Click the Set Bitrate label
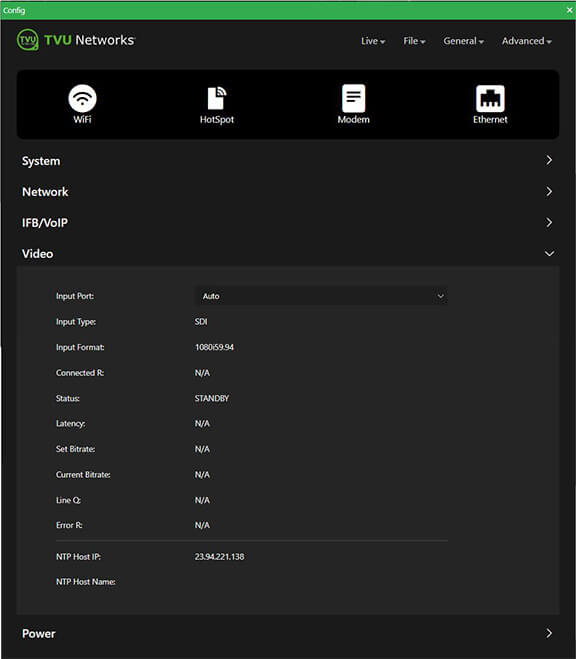The height and width of the screenshot is (659, 576). pos(76,449)
